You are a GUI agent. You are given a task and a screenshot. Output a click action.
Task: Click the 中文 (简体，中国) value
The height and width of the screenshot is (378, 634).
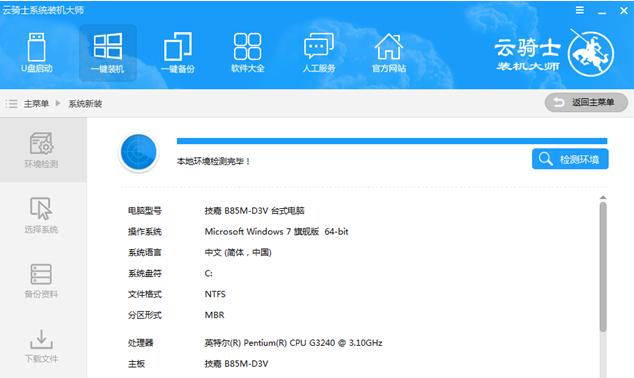click(238, 253)
